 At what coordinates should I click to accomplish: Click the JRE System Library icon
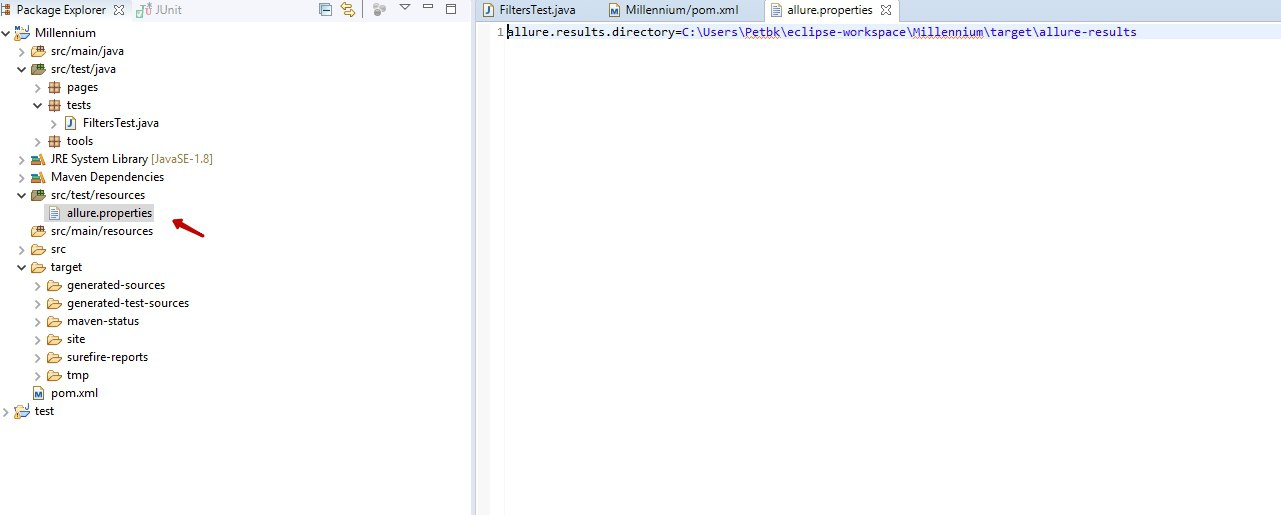(x=38, y=159)
